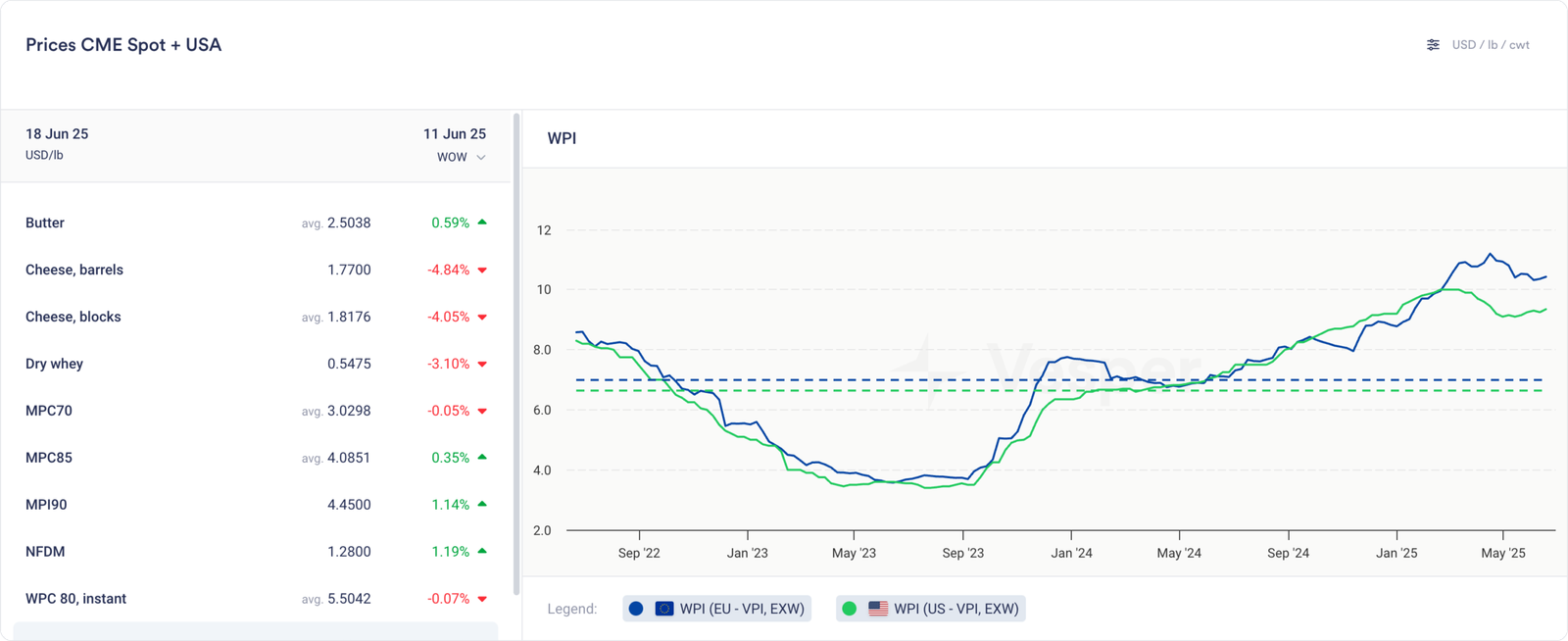Open the USD / lb / cwt unit selector

pos(1490,45)
